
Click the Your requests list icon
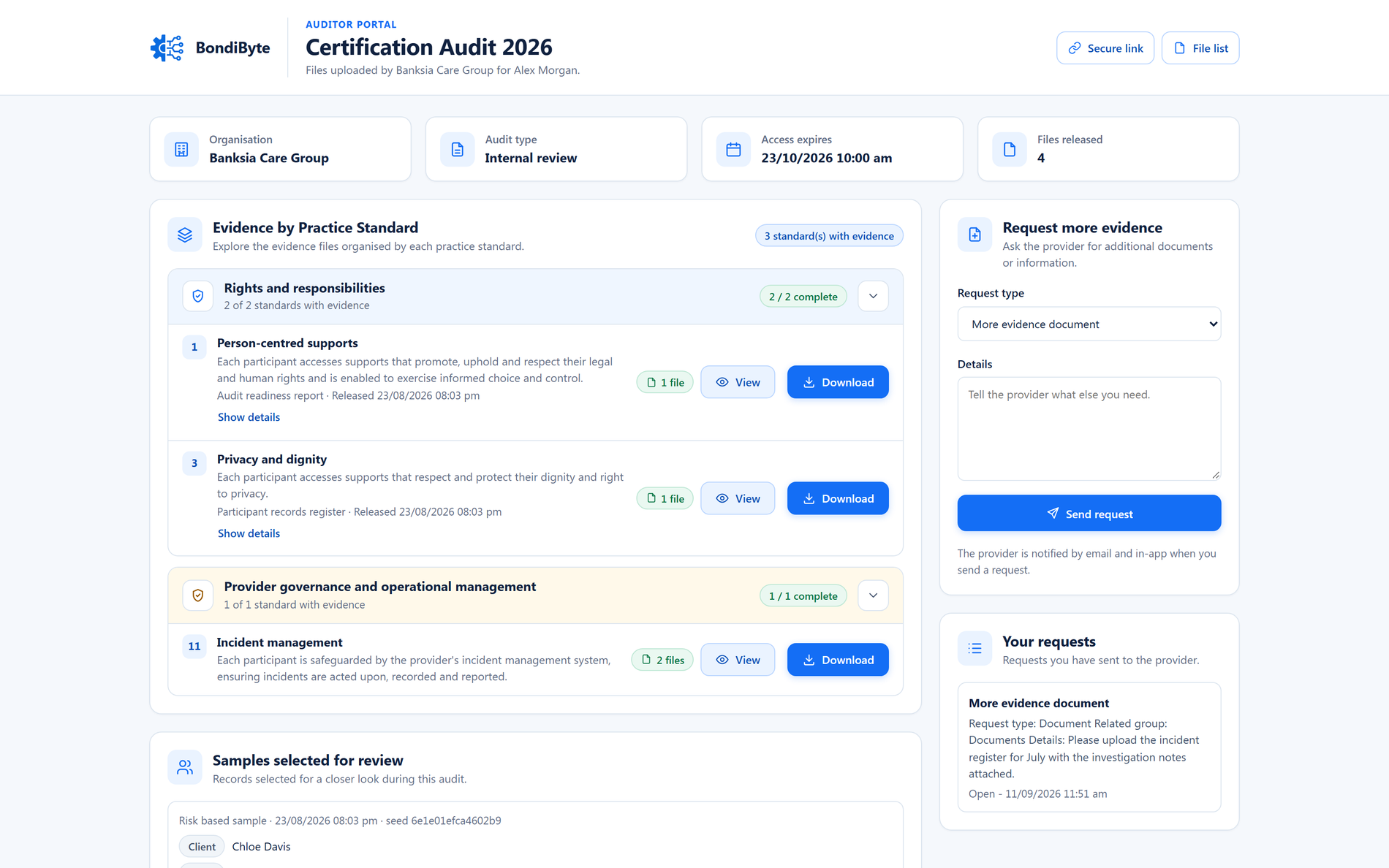975,648
